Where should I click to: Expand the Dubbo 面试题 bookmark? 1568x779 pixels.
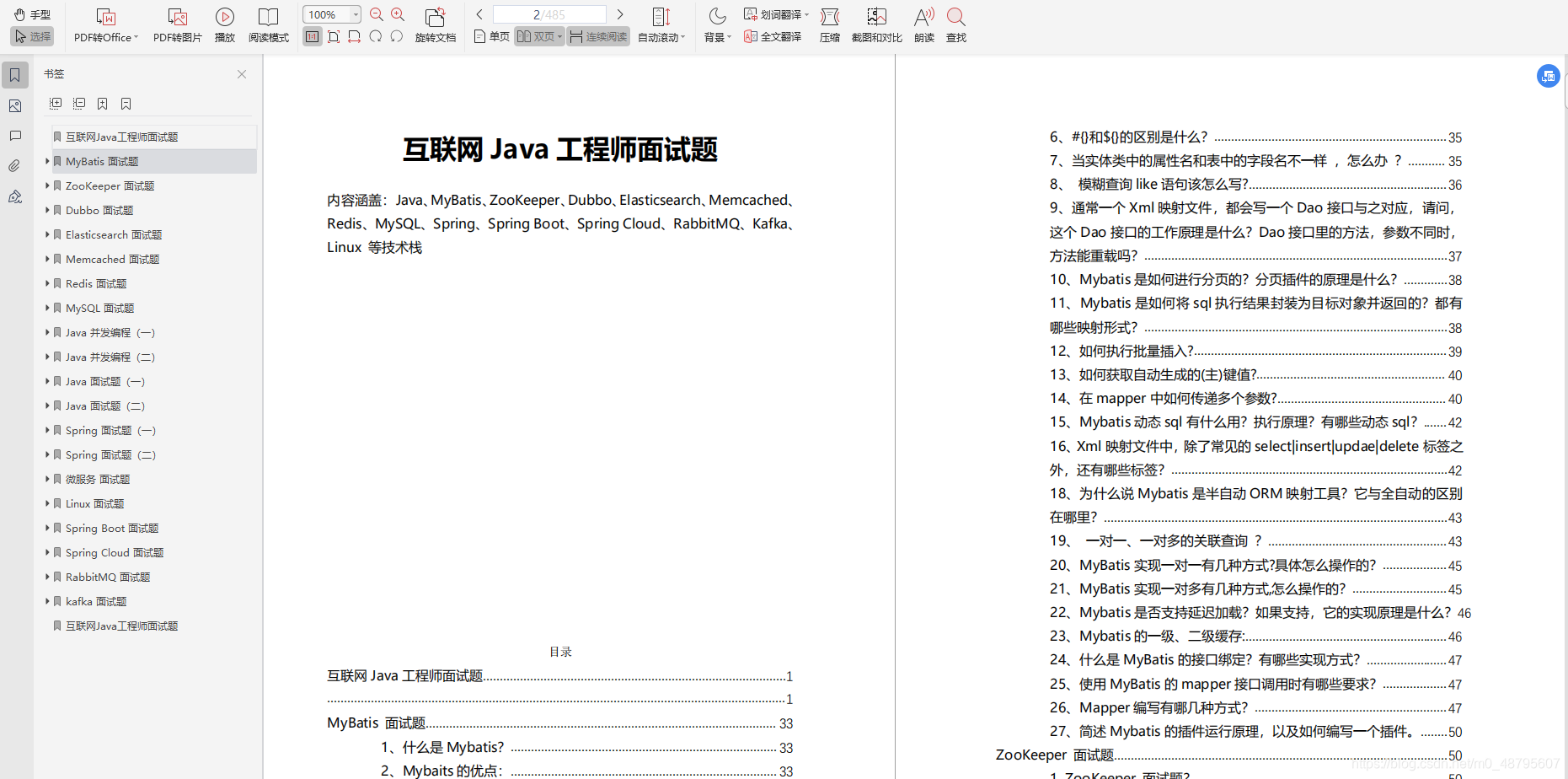[47, 210]
